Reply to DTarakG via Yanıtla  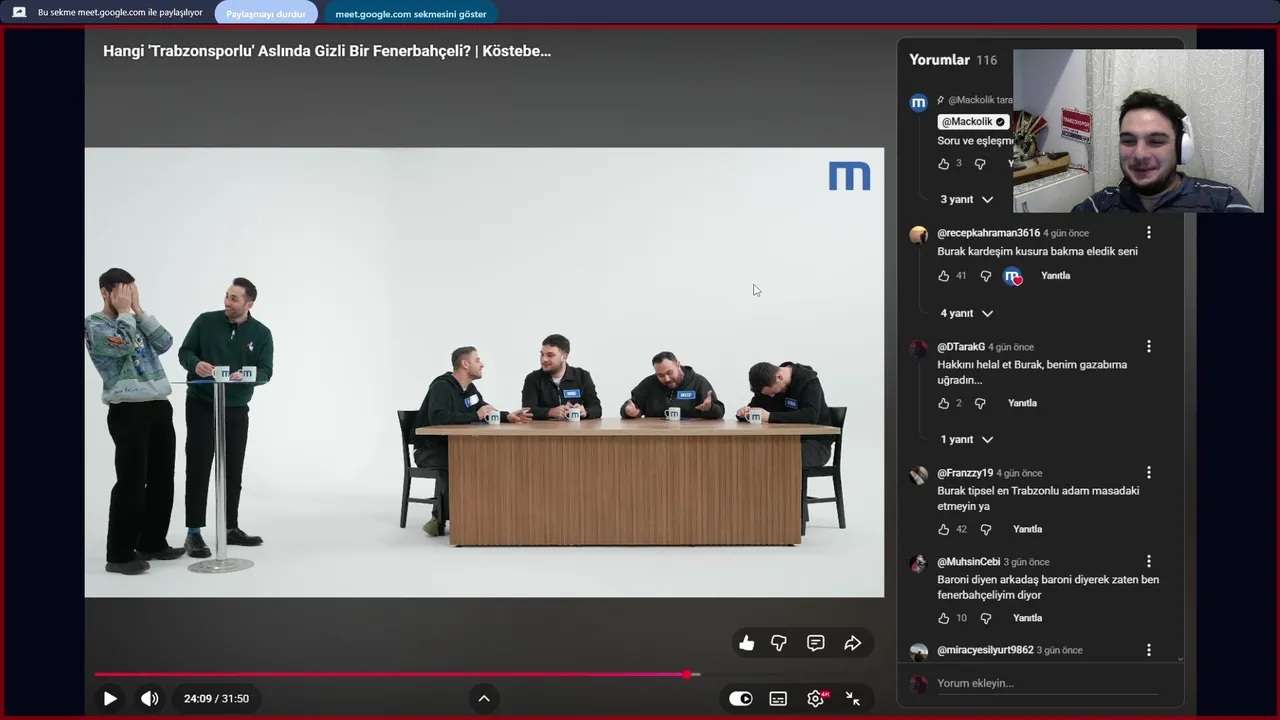(x=1022, y=403)
